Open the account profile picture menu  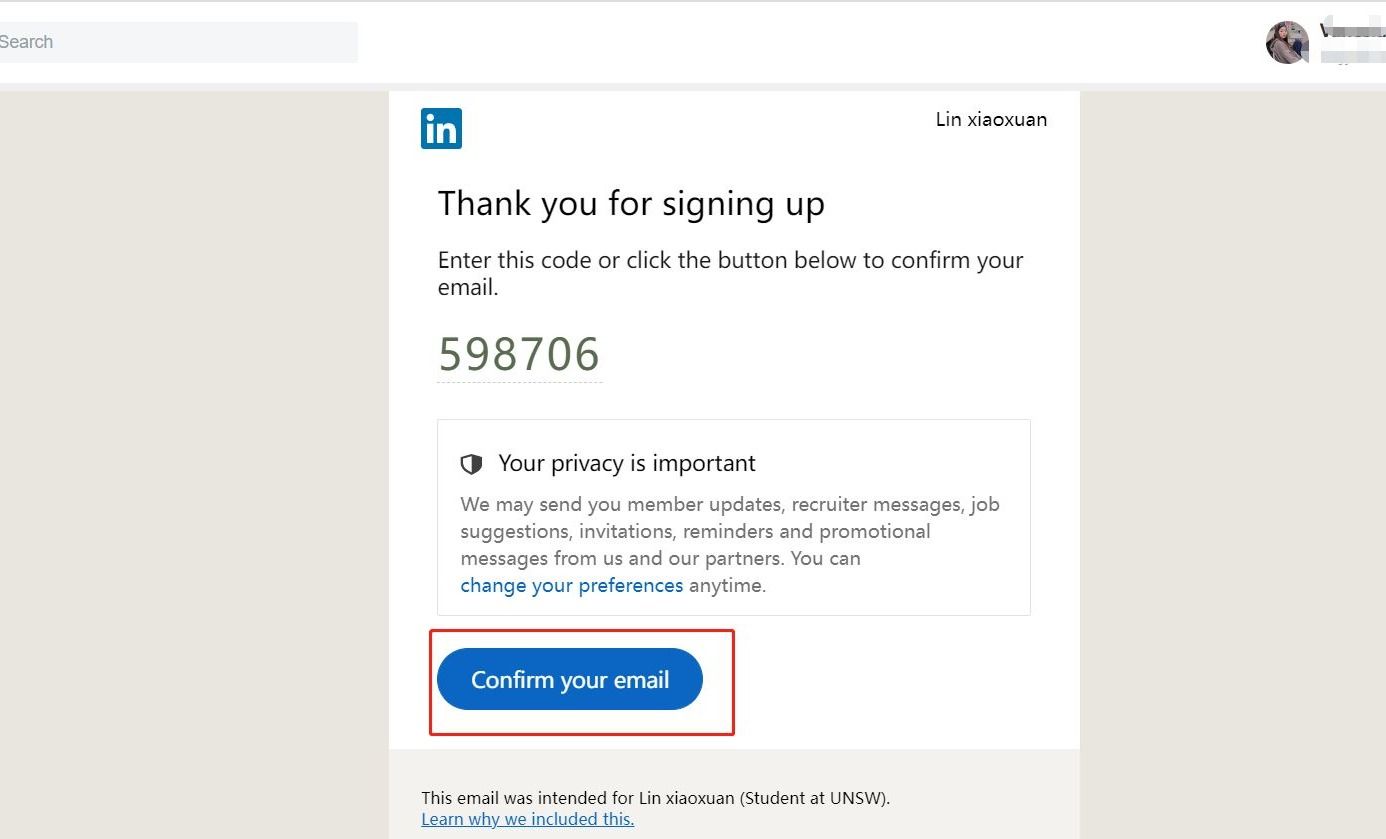pyautogui.click(x=1287, y=42)
